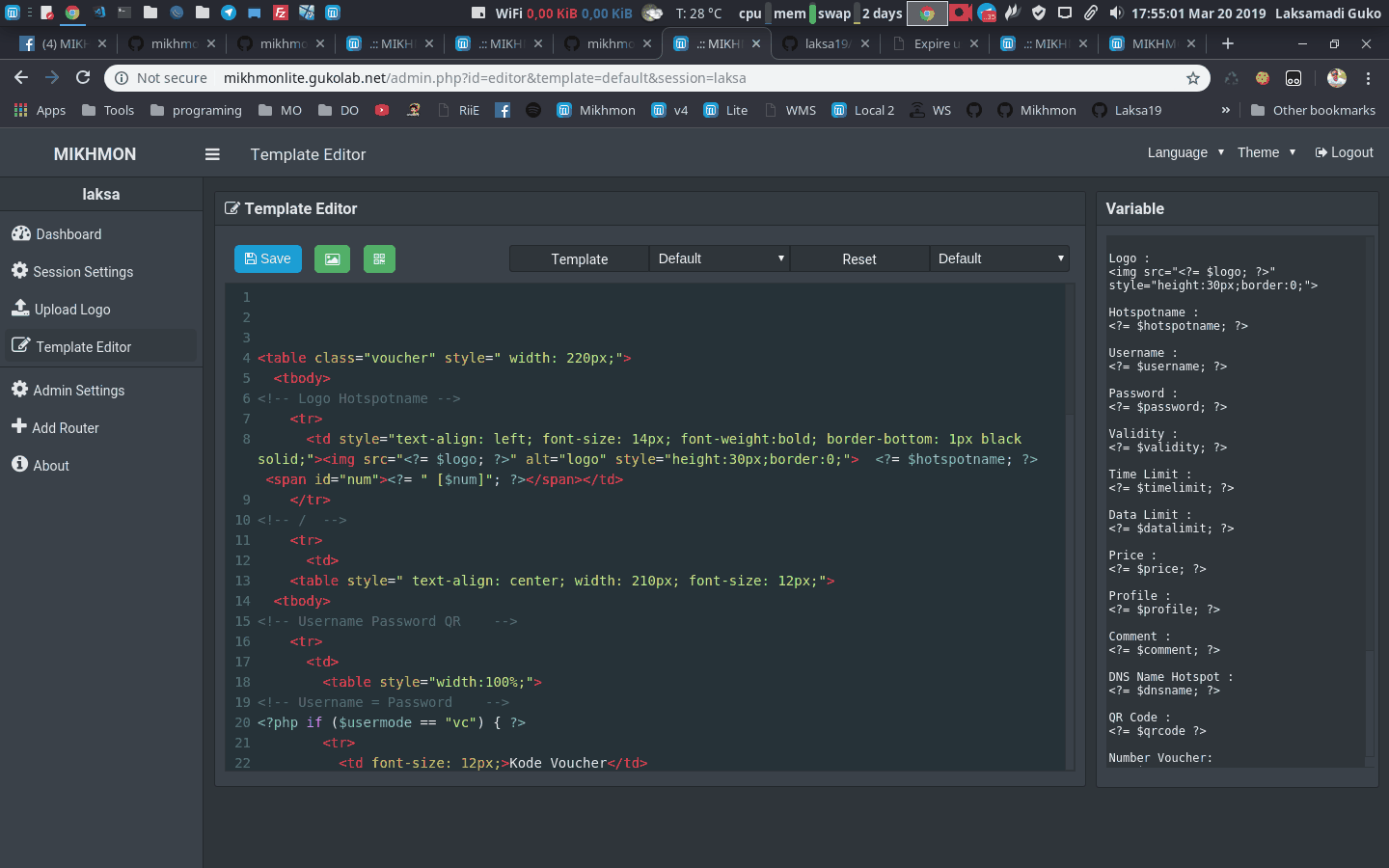Open Session Settings via gear icon
This screenshot has height=868, width=1389.
(18, 271)
